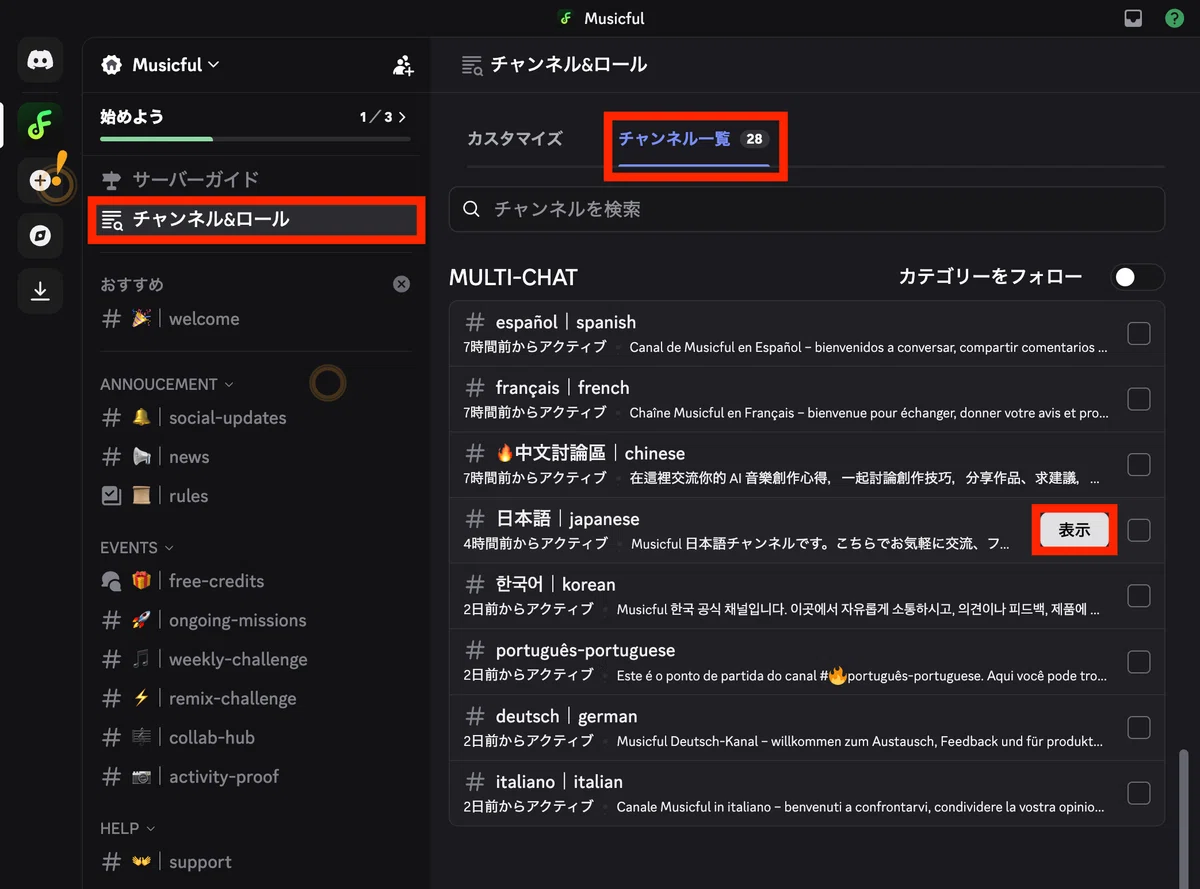Check the português-portuguese channel box
The width and height of the screenshot is (1200, 889).
1139,662
